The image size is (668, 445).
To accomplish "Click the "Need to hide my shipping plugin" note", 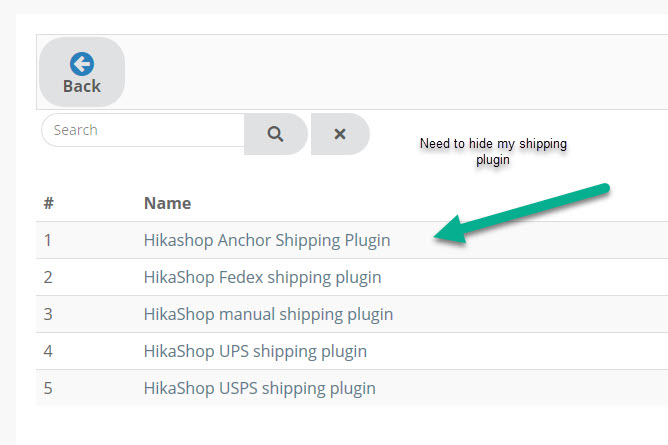I will 493,151.
